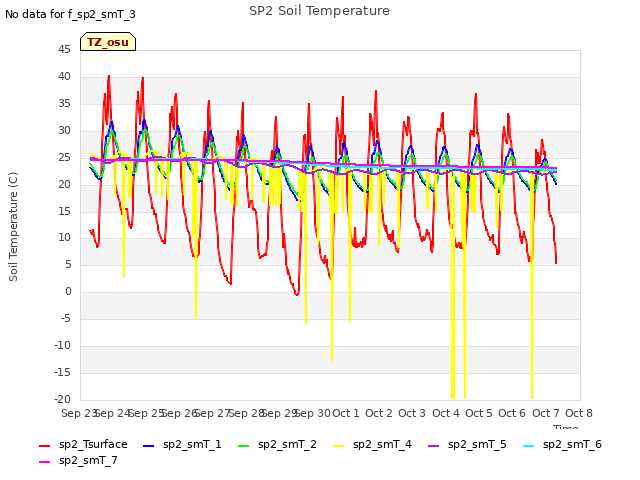
Task: Click the 15 y-axis tick label
Action: (x=64, y=211)
